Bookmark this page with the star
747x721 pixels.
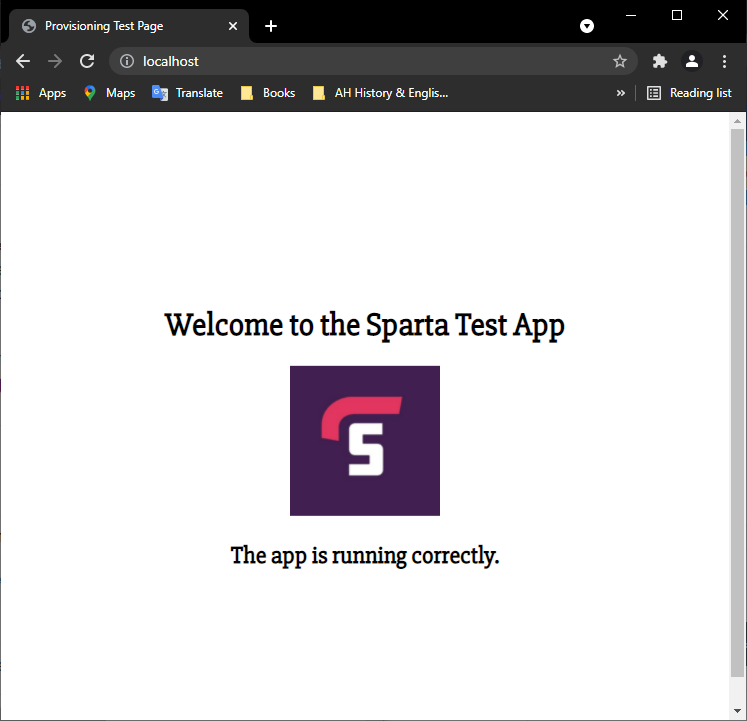619,61
